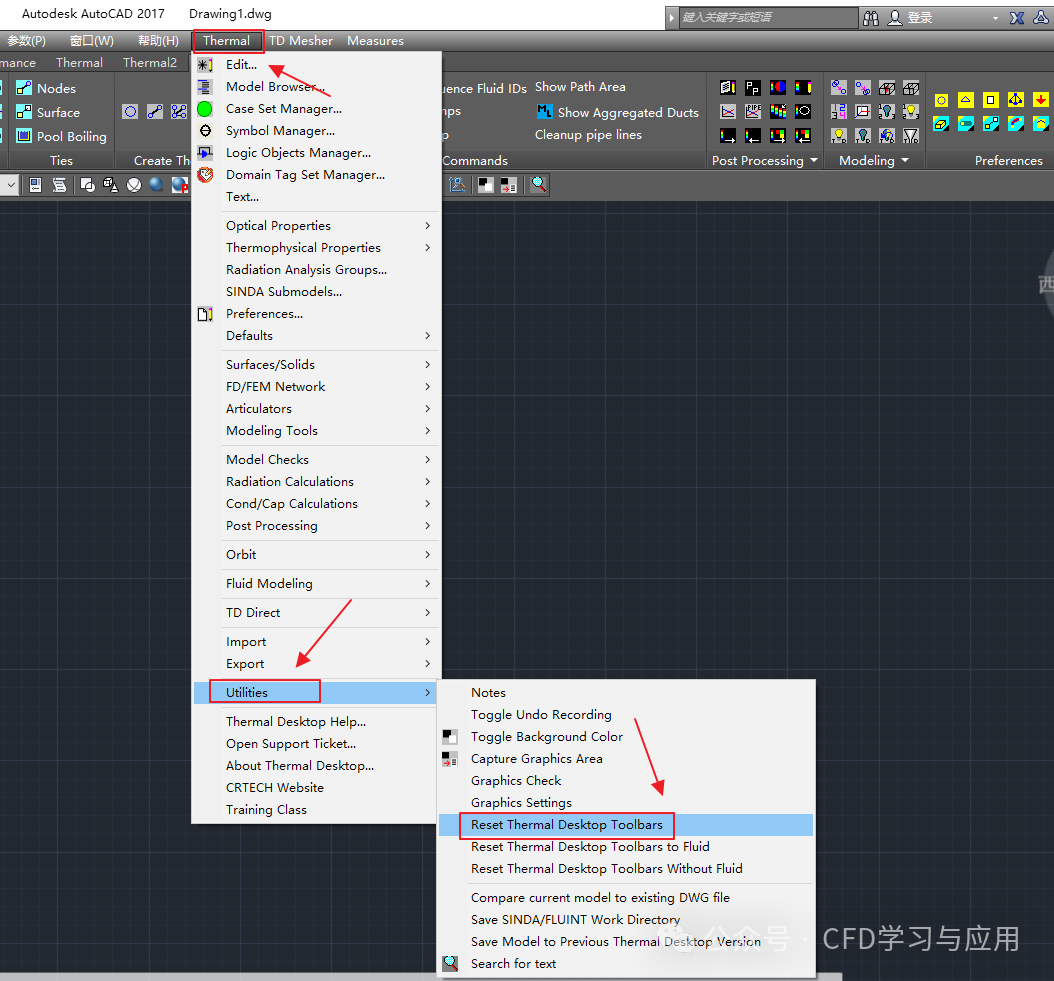This screenshot has width=1054, height=981.
Task: Open the TD Mesher menu
Action: [x=301, y=41]
